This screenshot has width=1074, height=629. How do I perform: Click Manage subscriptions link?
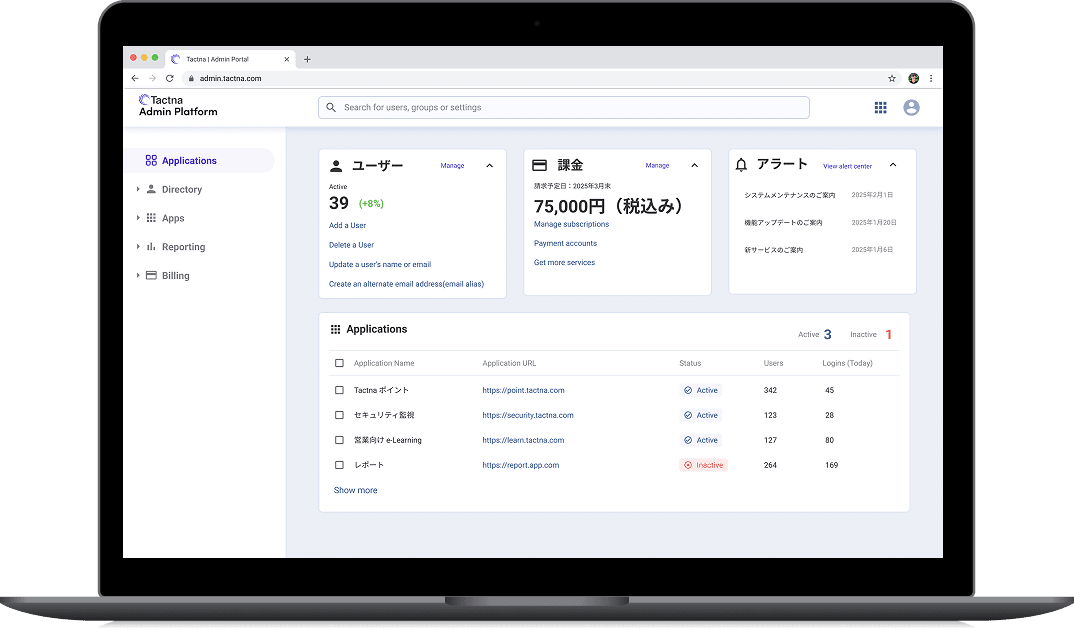click(571, 224)
